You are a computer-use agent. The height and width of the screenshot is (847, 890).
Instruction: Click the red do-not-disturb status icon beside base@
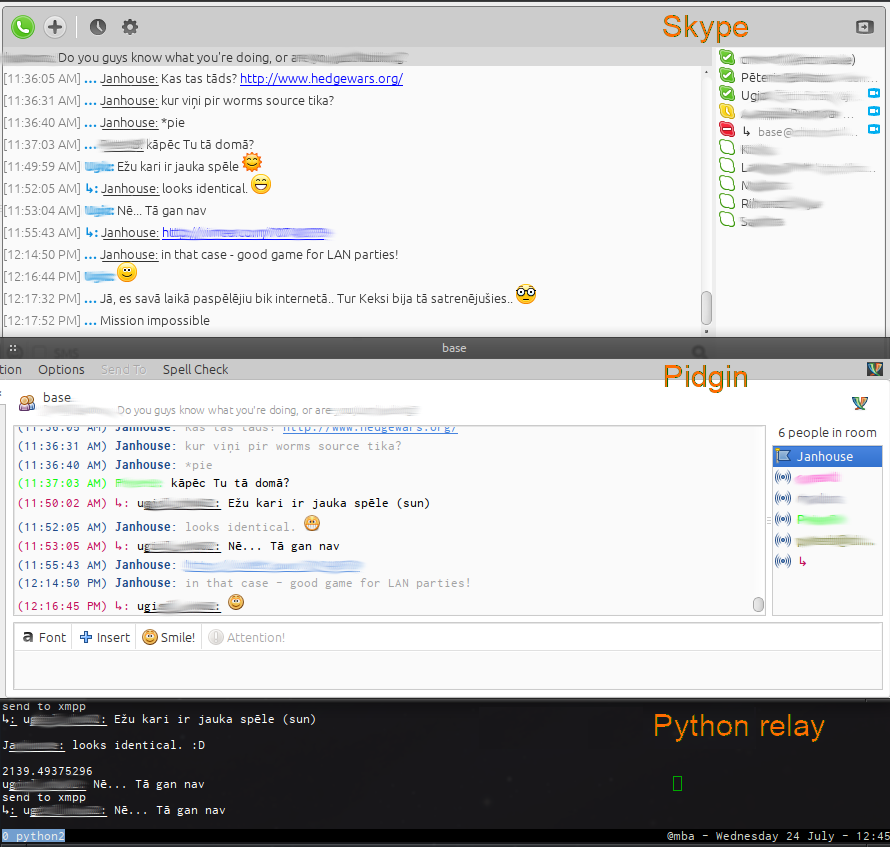[727, 129]
